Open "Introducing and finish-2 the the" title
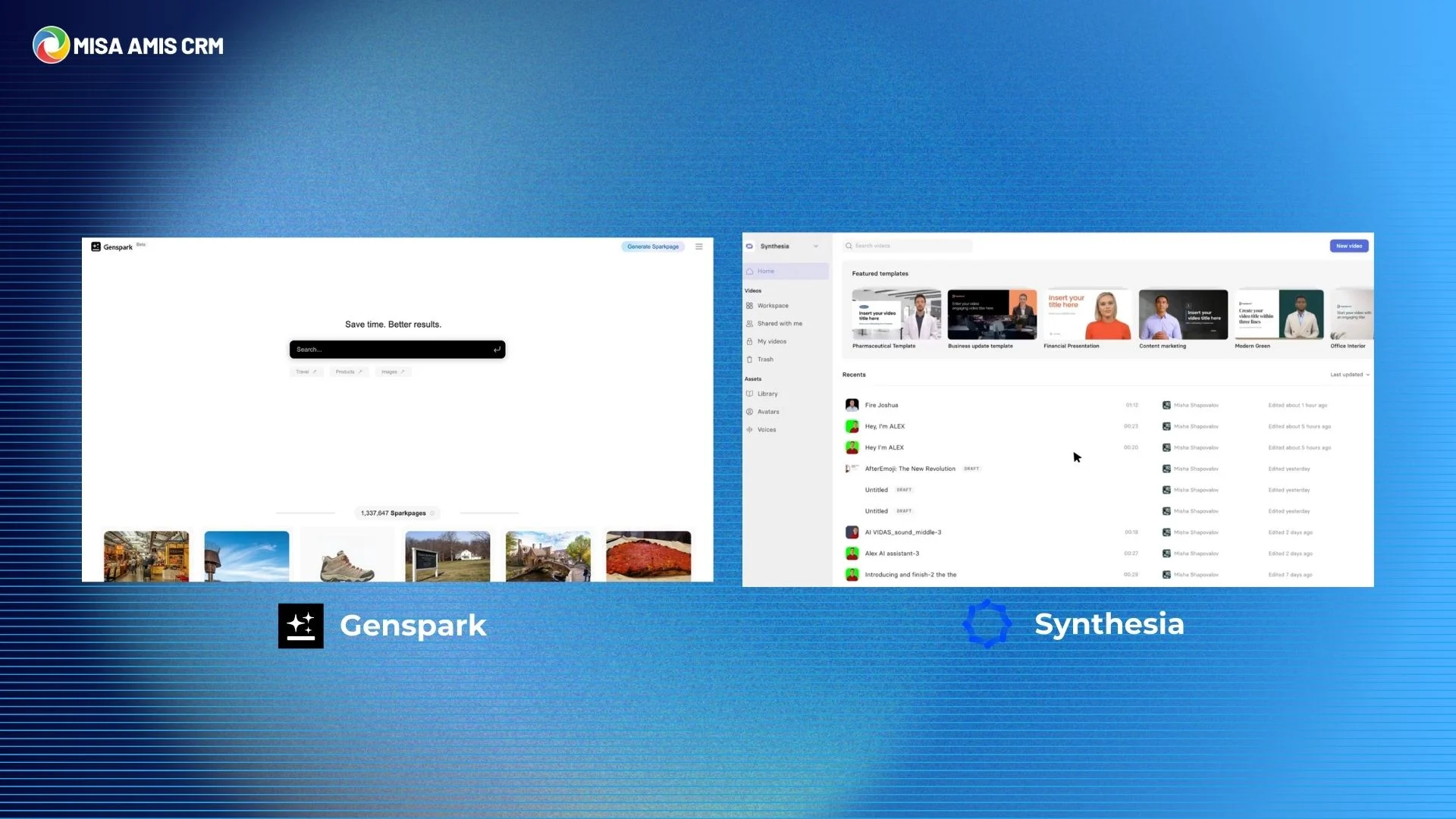 pyautogui.click(x=911, y=576)
